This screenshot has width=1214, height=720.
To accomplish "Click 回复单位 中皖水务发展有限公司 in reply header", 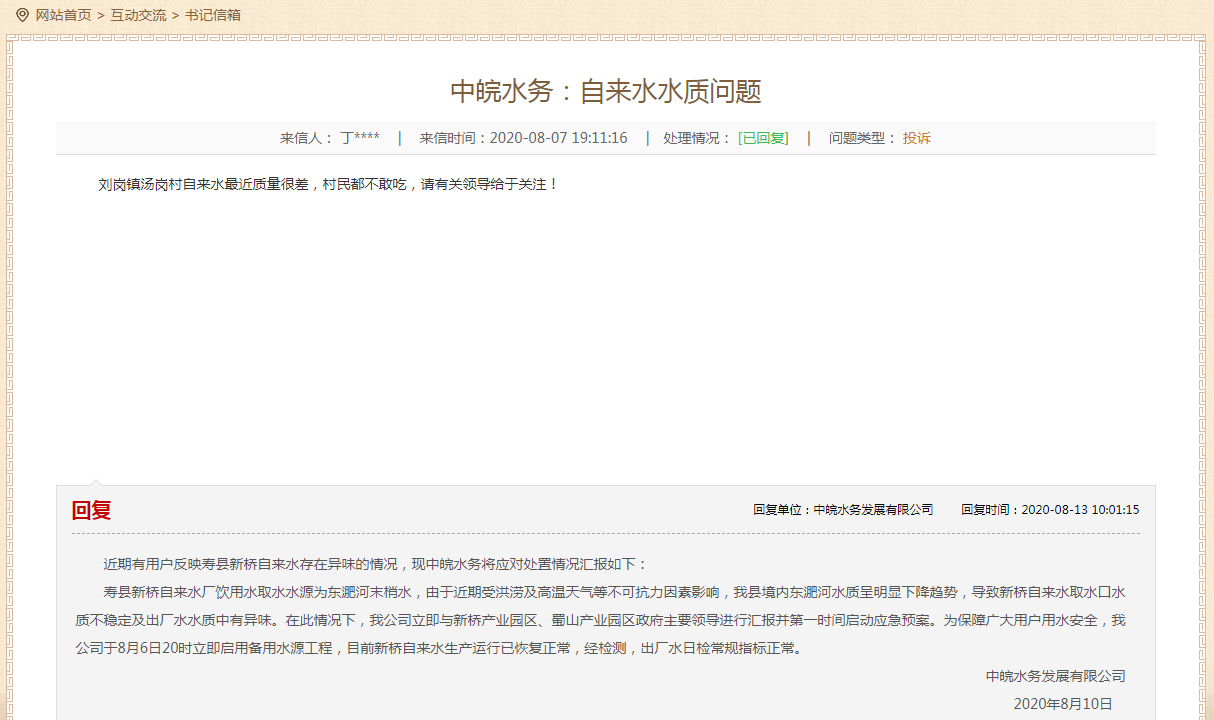I will (x=843, y=510).
